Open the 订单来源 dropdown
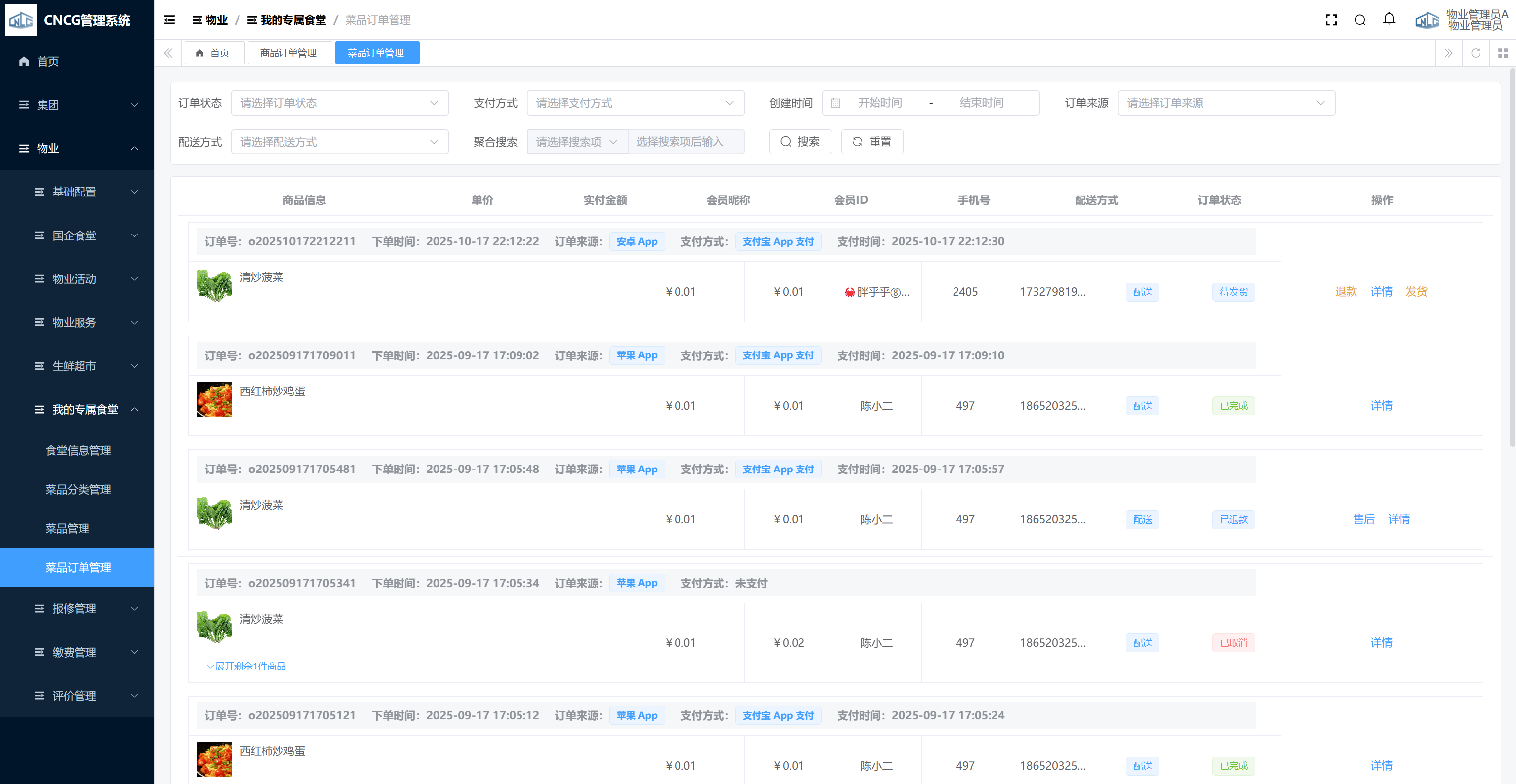This screenshot has height=784, width=1516. pyautogui.click(x=1226, y=103)
